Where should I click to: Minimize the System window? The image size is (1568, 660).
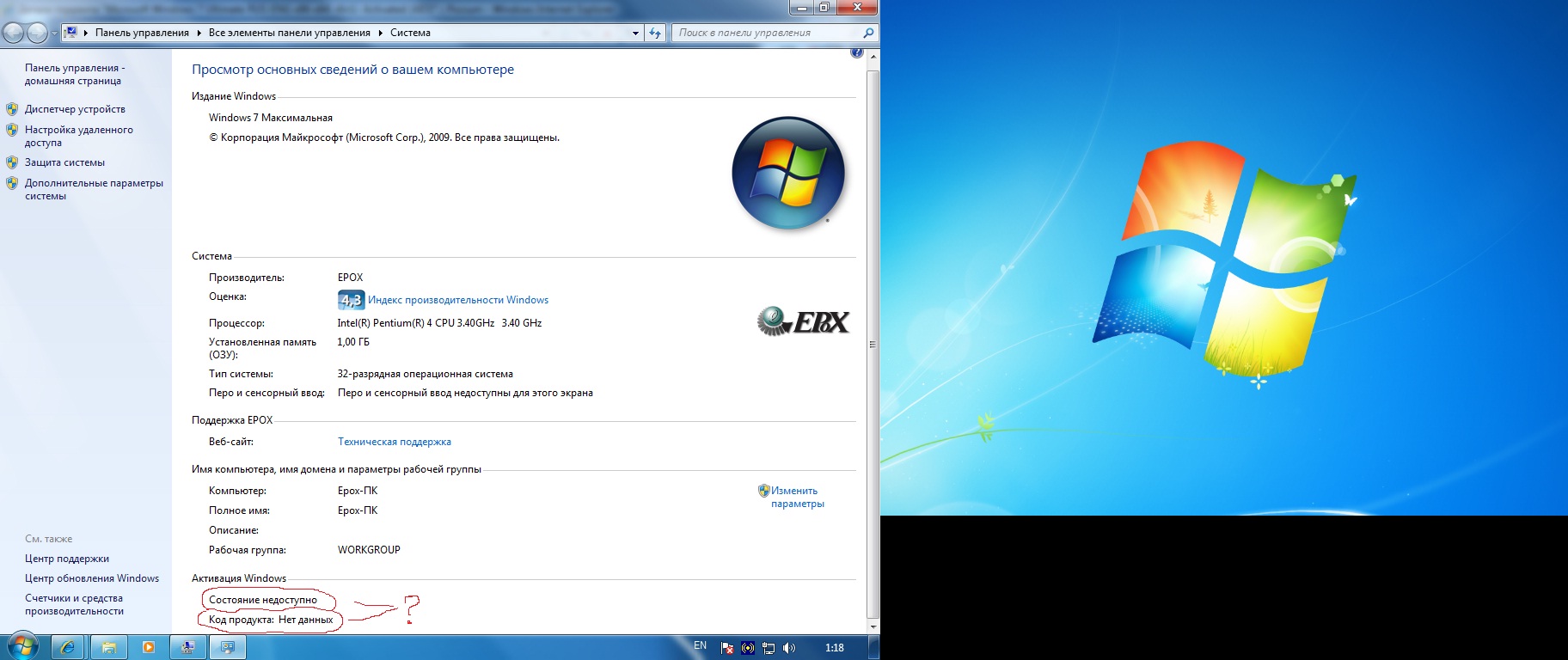tap(801, 8)
